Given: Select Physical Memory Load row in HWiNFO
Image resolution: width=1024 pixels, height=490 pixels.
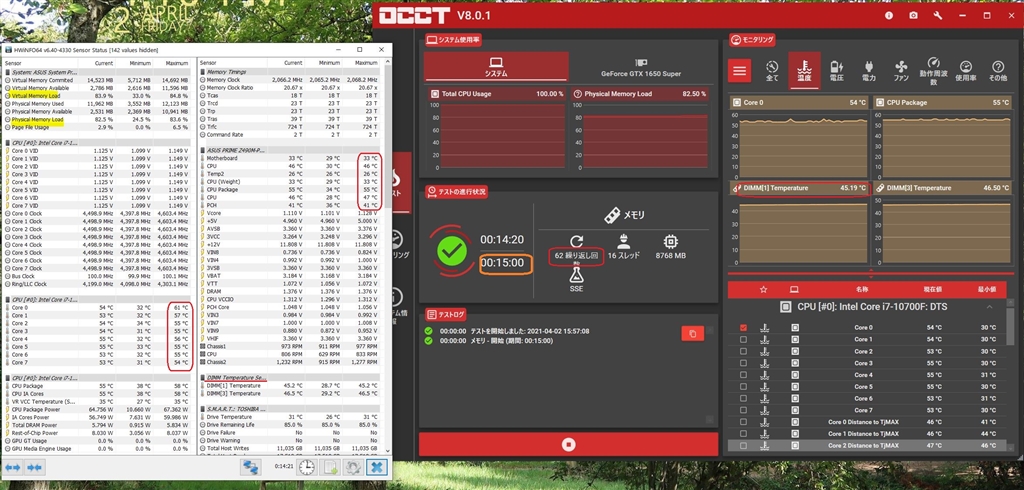Looking at the screenshot, I should coord(97,120).
